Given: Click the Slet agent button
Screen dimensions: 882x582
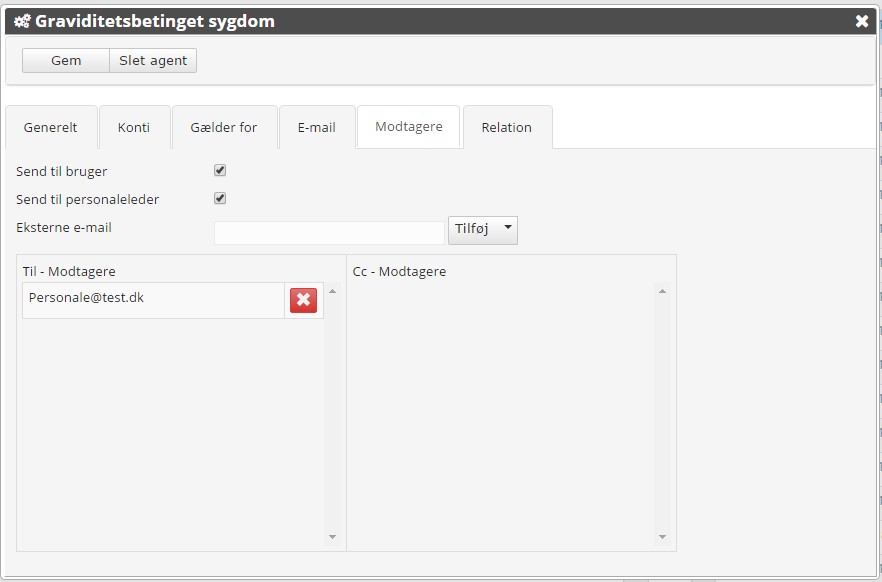Looking at the screenshot, I should click(152, 60).
